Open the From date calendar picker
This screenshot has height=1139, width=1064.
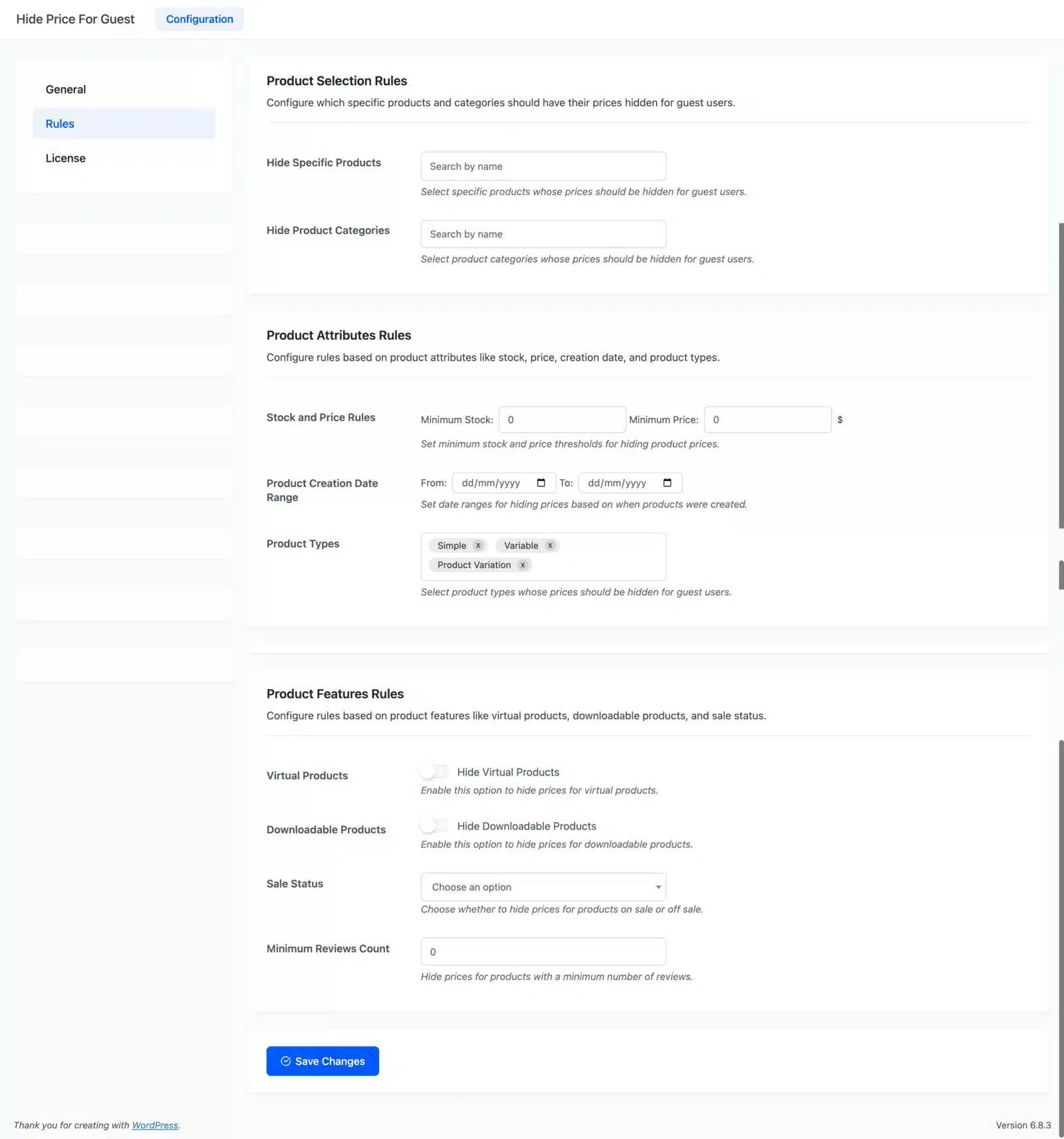(542, 482)
